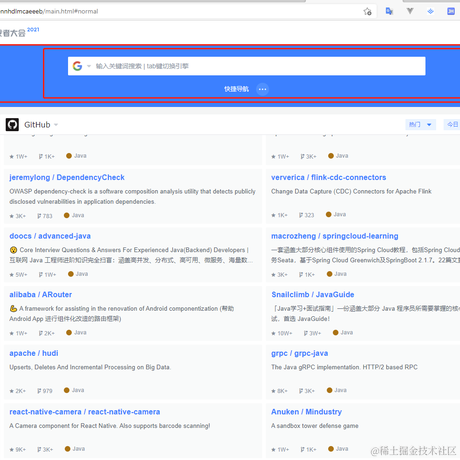Click 'The Java gRPC implementation' description

pyautogui.click(x=344, y=367)
